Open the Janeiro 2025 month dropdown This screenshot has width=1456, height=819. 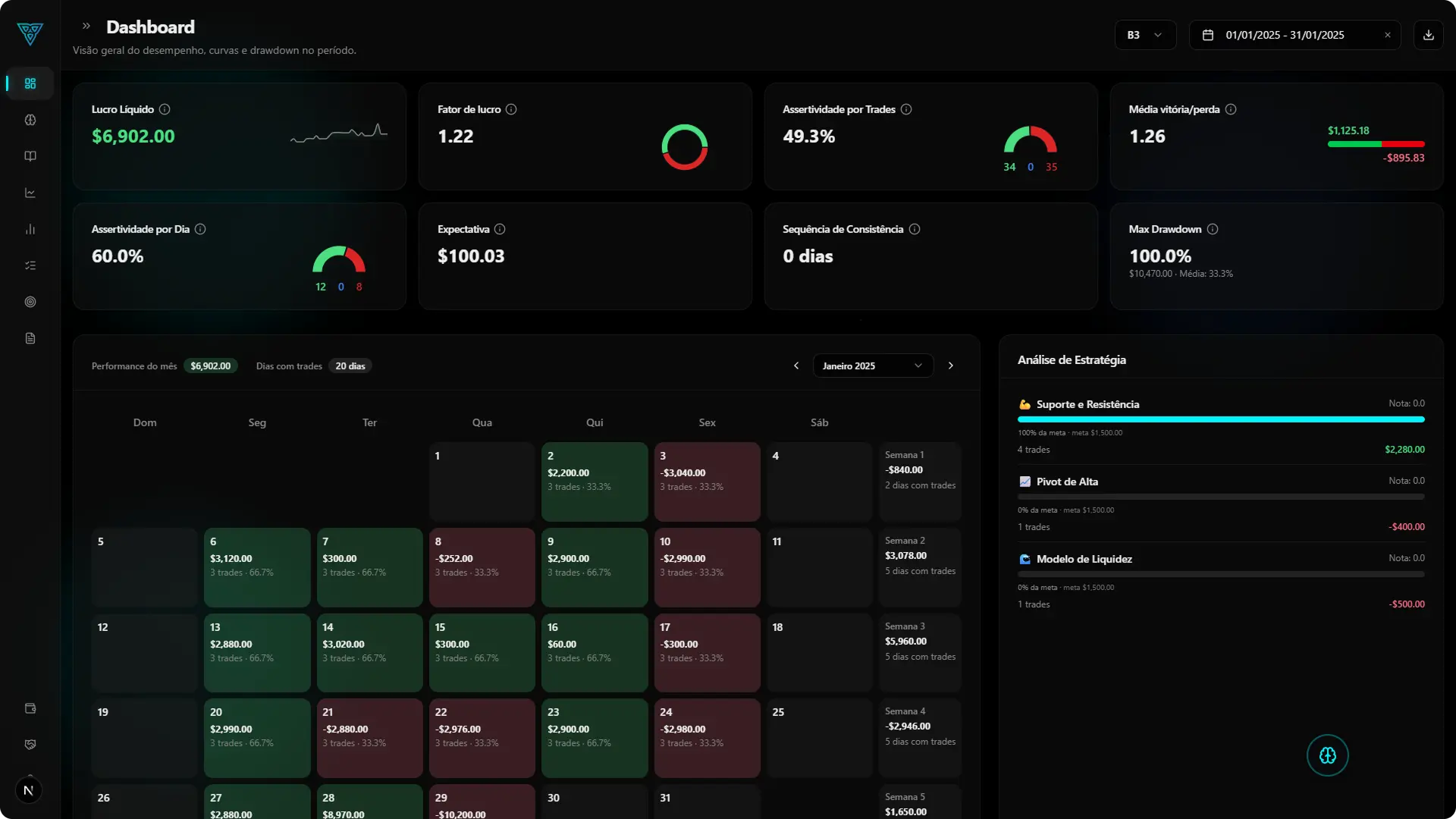click(x=872, y=366)
